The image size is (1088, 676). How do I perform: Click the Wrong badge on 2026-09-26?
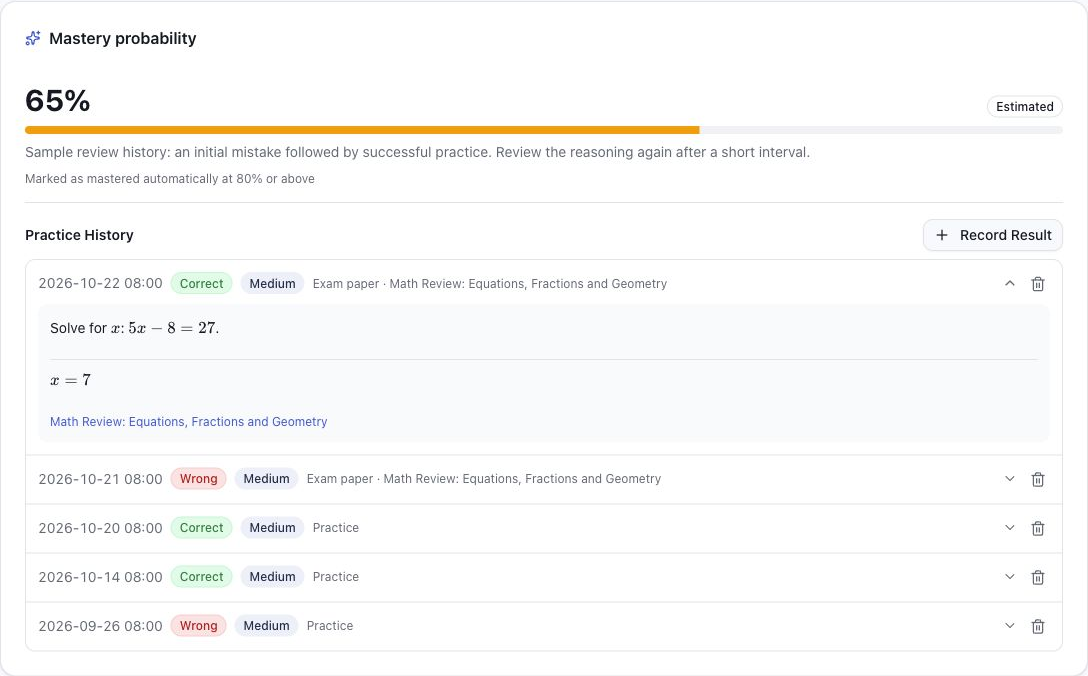pyautogui.click(x=198, y=625)
